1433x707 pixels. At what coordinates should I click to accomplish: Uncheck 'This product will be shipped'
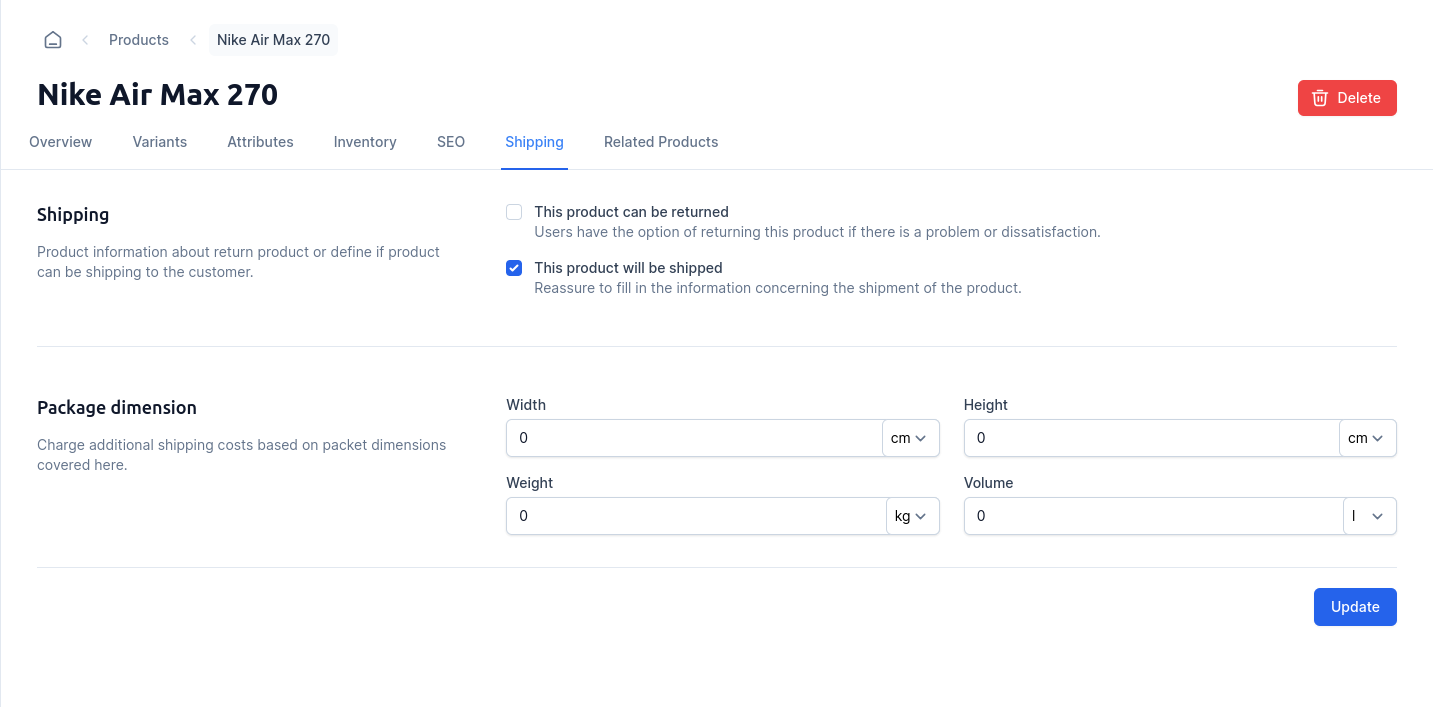coord(514,268)
